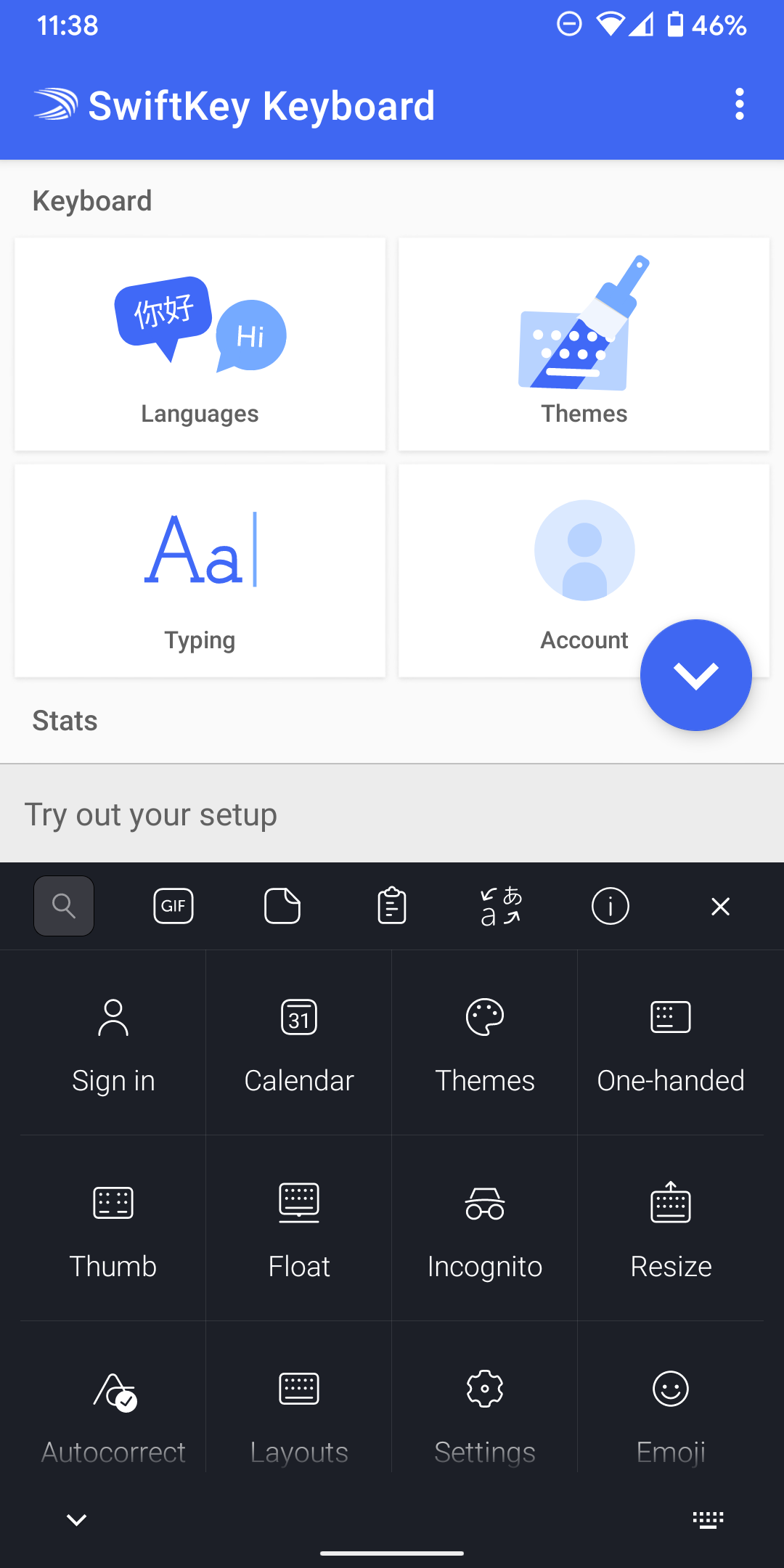Tap Sign in on the keyboard panel
Screen dimensions: 784x1568
tap(113, 1043)
